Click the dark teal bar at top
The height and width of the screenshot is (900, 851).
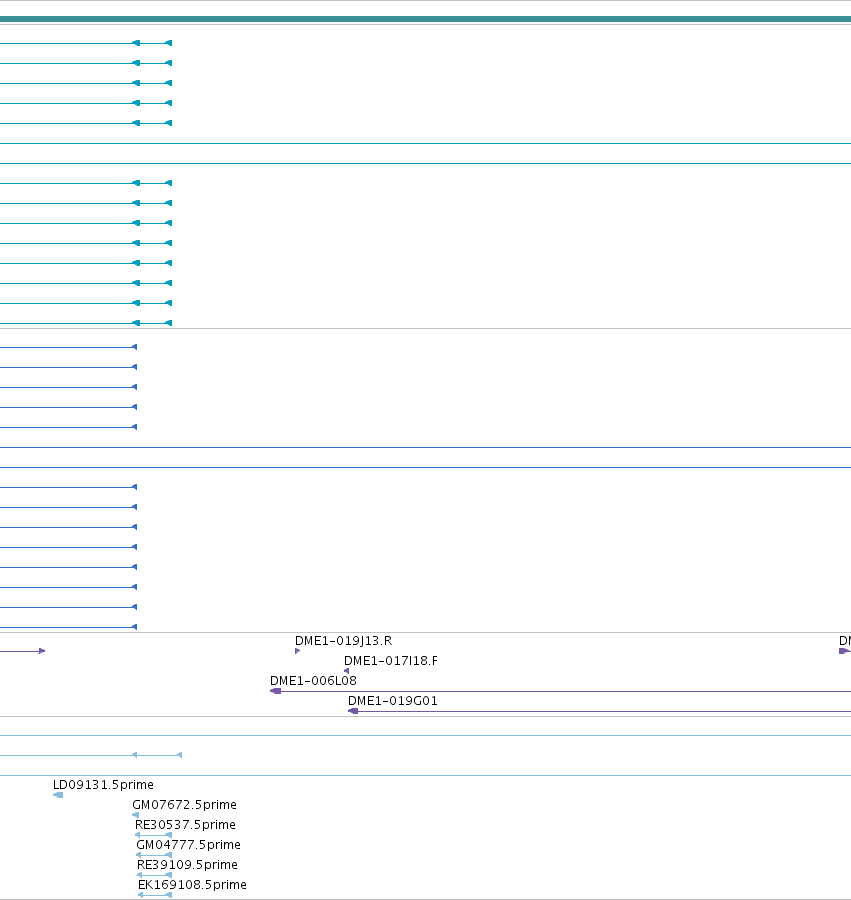point(425,19)
